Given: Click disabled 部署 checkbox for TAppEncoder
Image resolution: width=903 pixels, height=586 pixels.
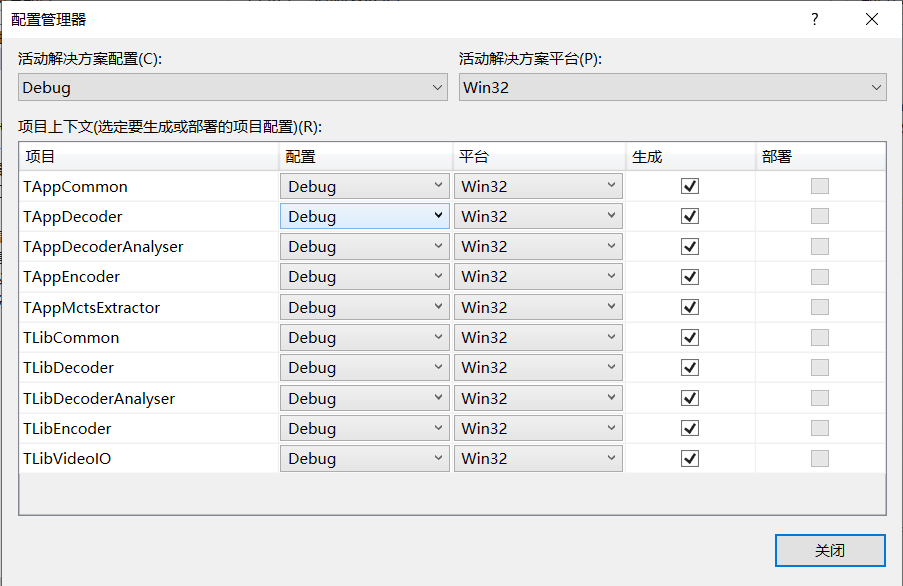Looking at the screenshot, I should [819, 277].
